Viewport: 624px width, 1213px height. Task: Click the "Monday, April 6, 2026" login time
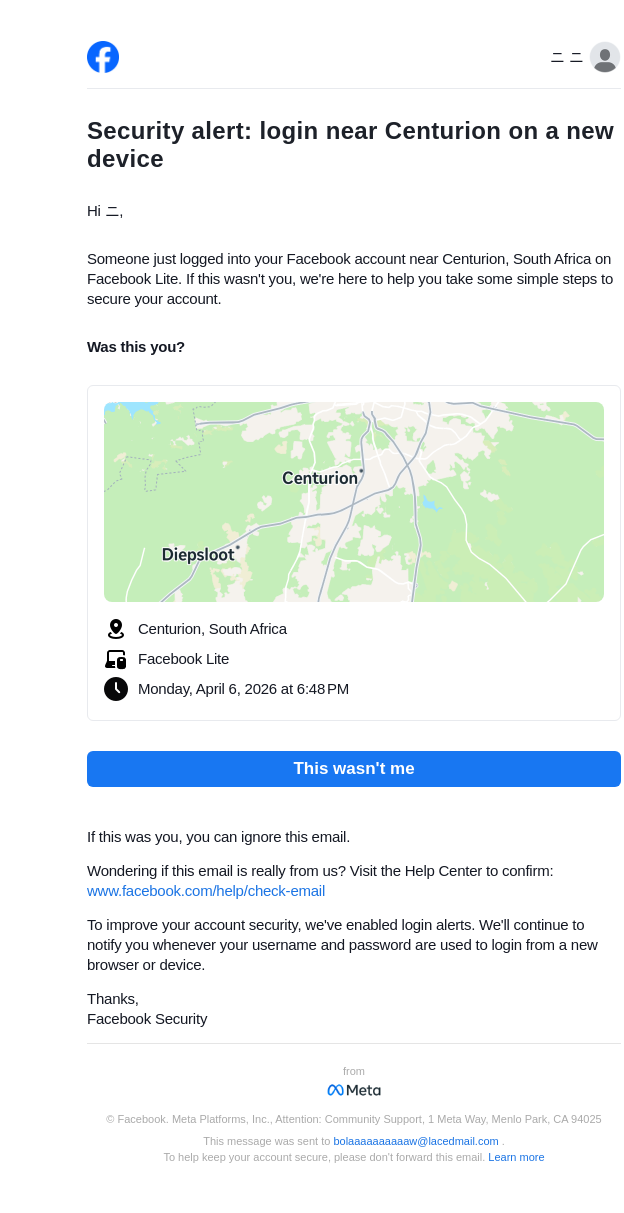243,689
